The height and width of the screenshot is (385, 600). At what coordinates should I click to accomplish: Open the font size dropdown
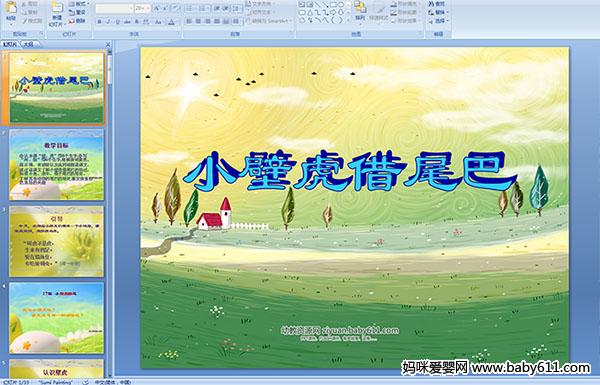click(x=142, y=8)
